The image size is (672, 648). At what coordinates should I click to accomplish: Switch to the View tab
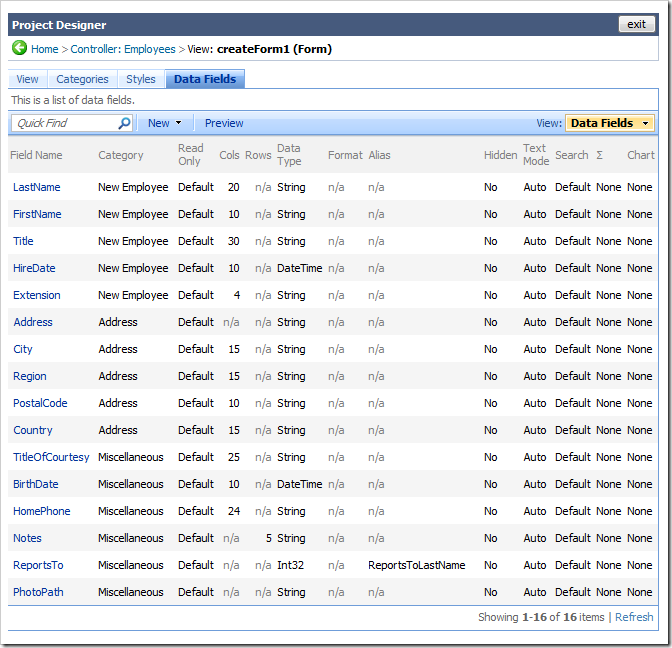[27, 79]
